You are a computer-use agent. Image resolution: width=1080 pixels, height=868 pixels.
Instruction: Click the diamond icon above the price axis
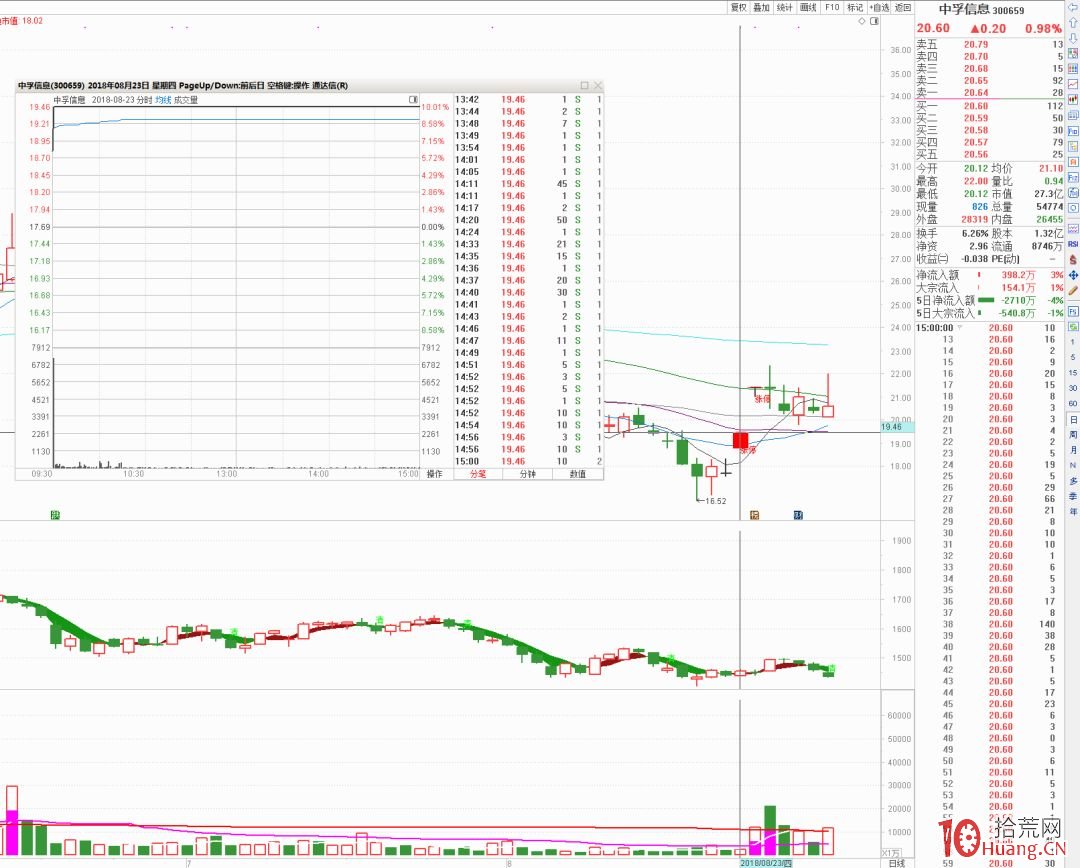pos(862,21)
